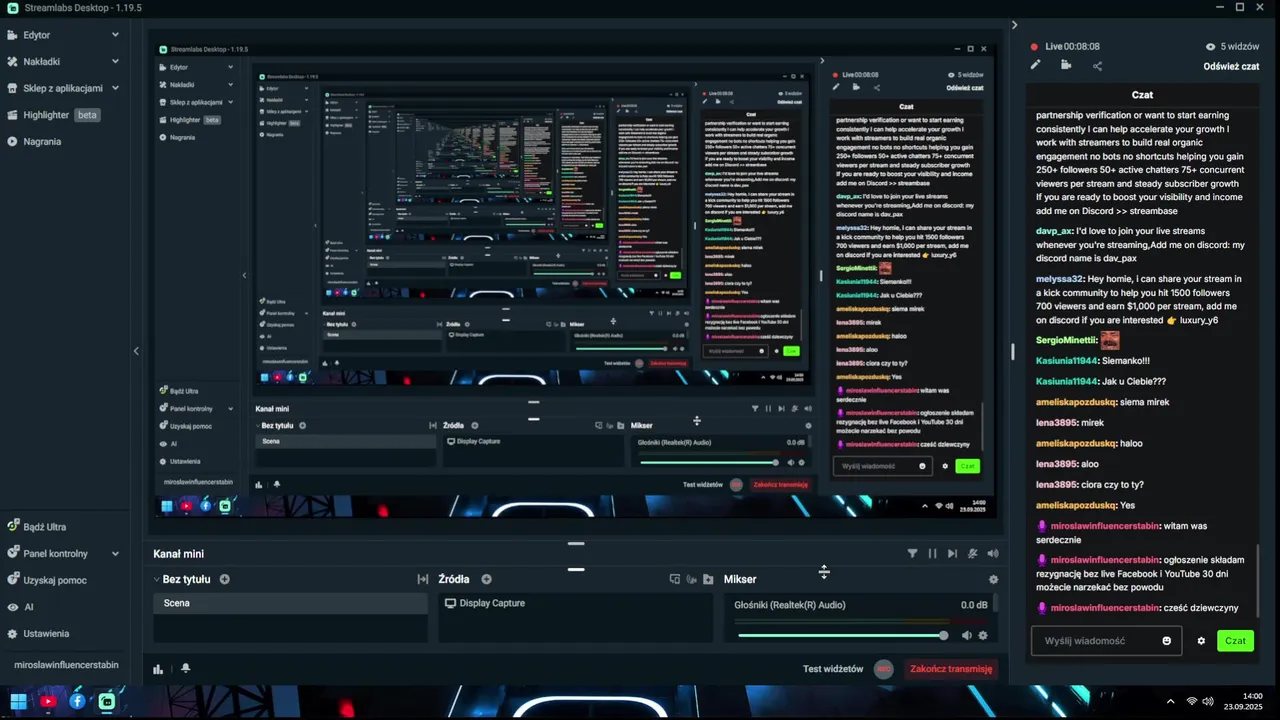
Task: Click Odśwież czat link
Action: pos(1231,66)
